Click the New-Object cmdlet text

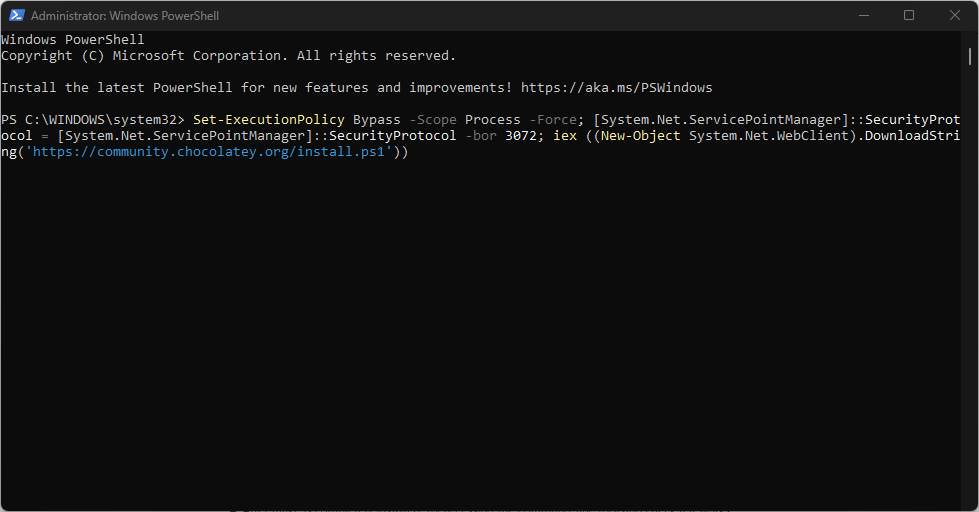641,135
